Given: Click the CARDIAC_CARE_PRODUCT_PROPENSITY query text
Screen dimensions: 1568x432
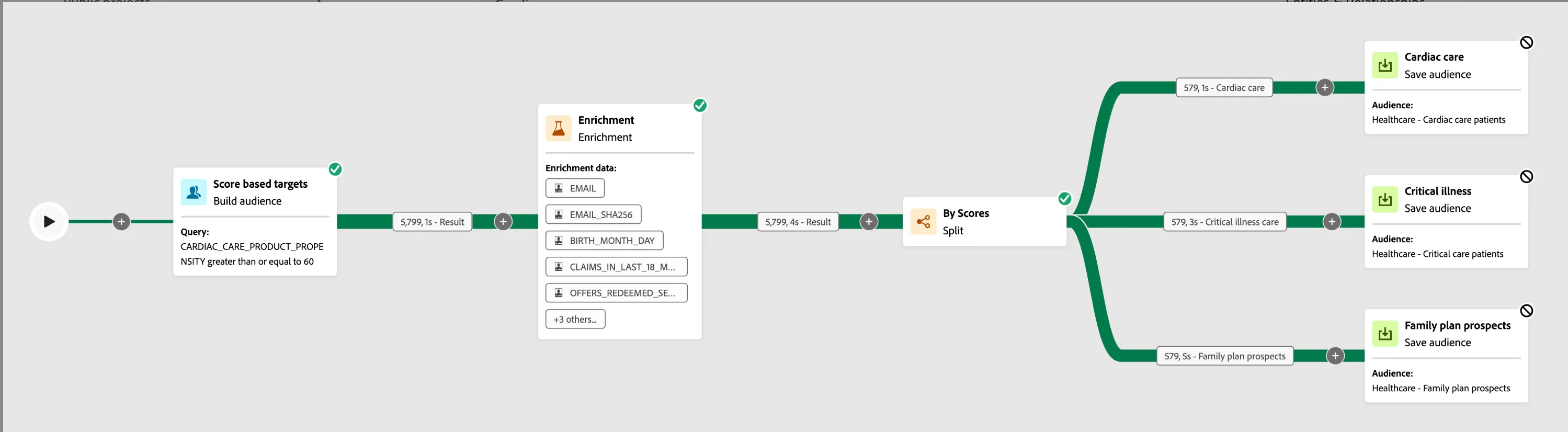Looking at the screenshot, I should 252,254.
